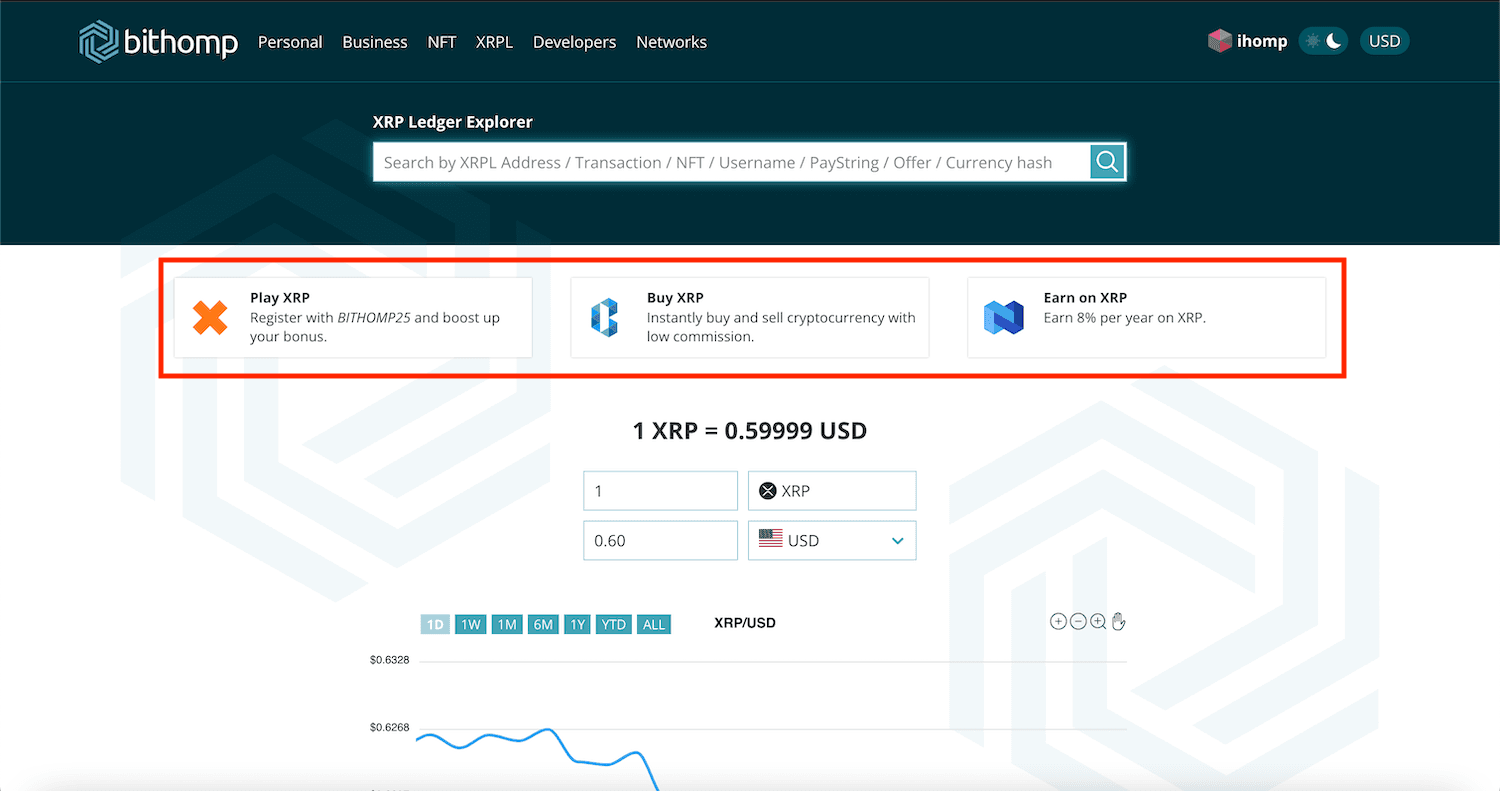
Task: Select the ALL chart range
Action: point(654,625)
